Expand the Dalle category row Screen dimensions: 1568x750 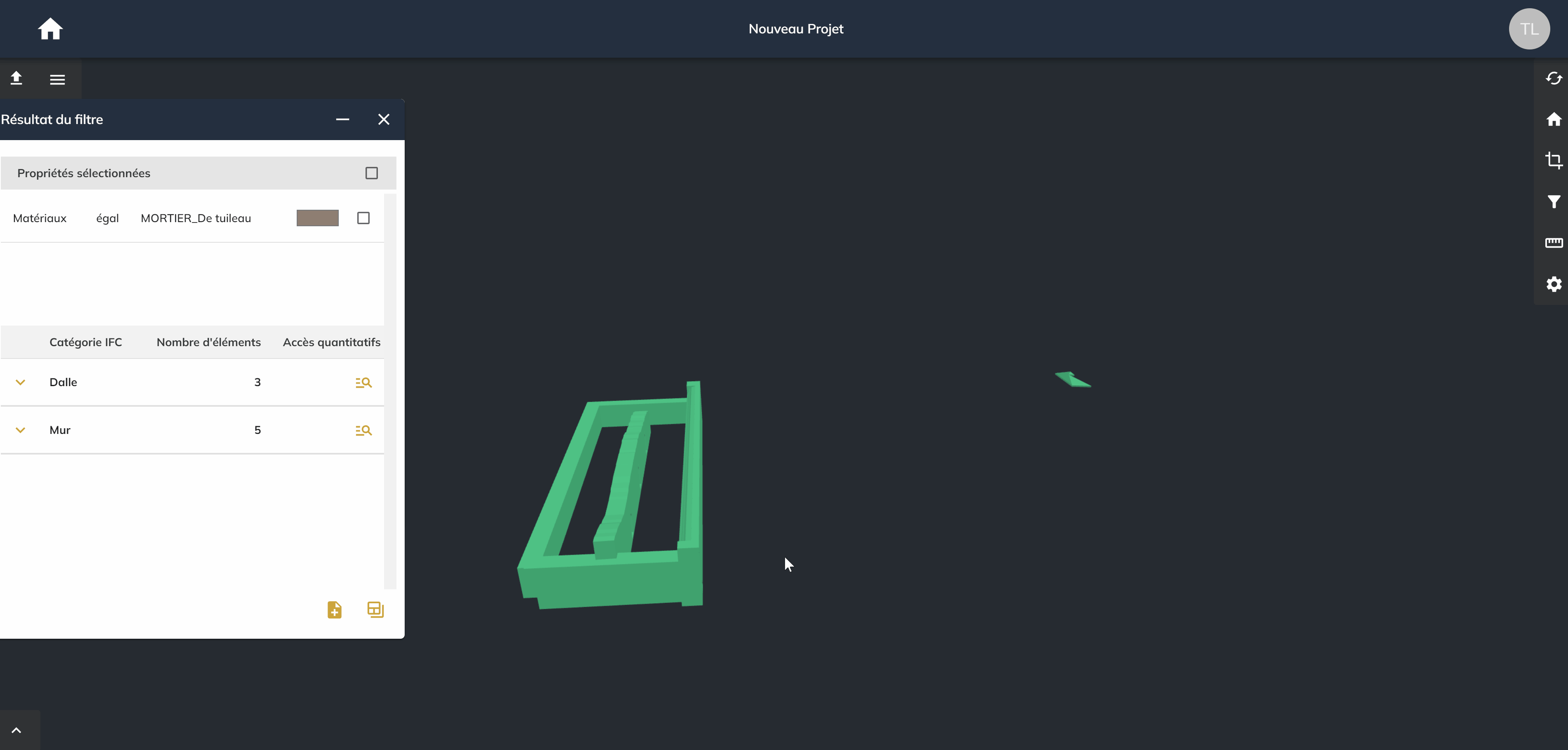(20, 382)
